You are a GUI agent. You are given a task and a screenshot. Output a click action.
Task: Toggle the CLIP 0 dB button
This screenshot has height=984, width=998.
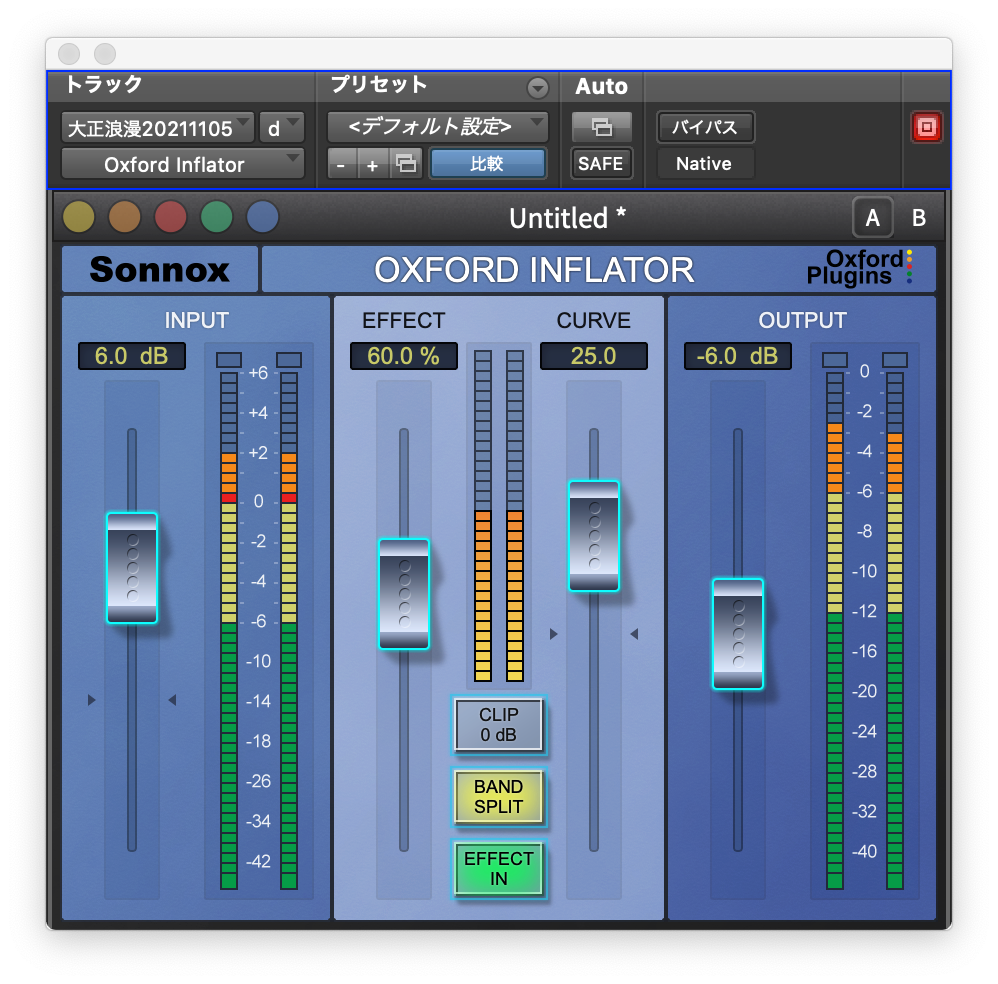(499, 725)
